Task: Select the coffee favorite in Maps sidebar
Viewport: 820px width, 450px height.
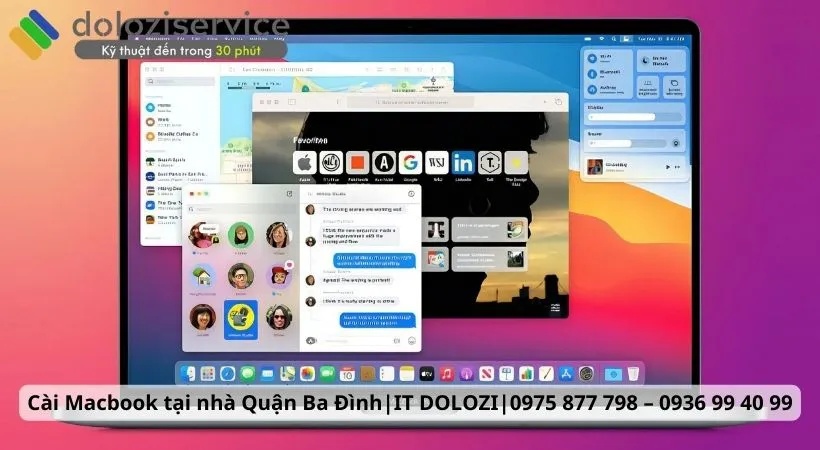Action: (179, 136)
